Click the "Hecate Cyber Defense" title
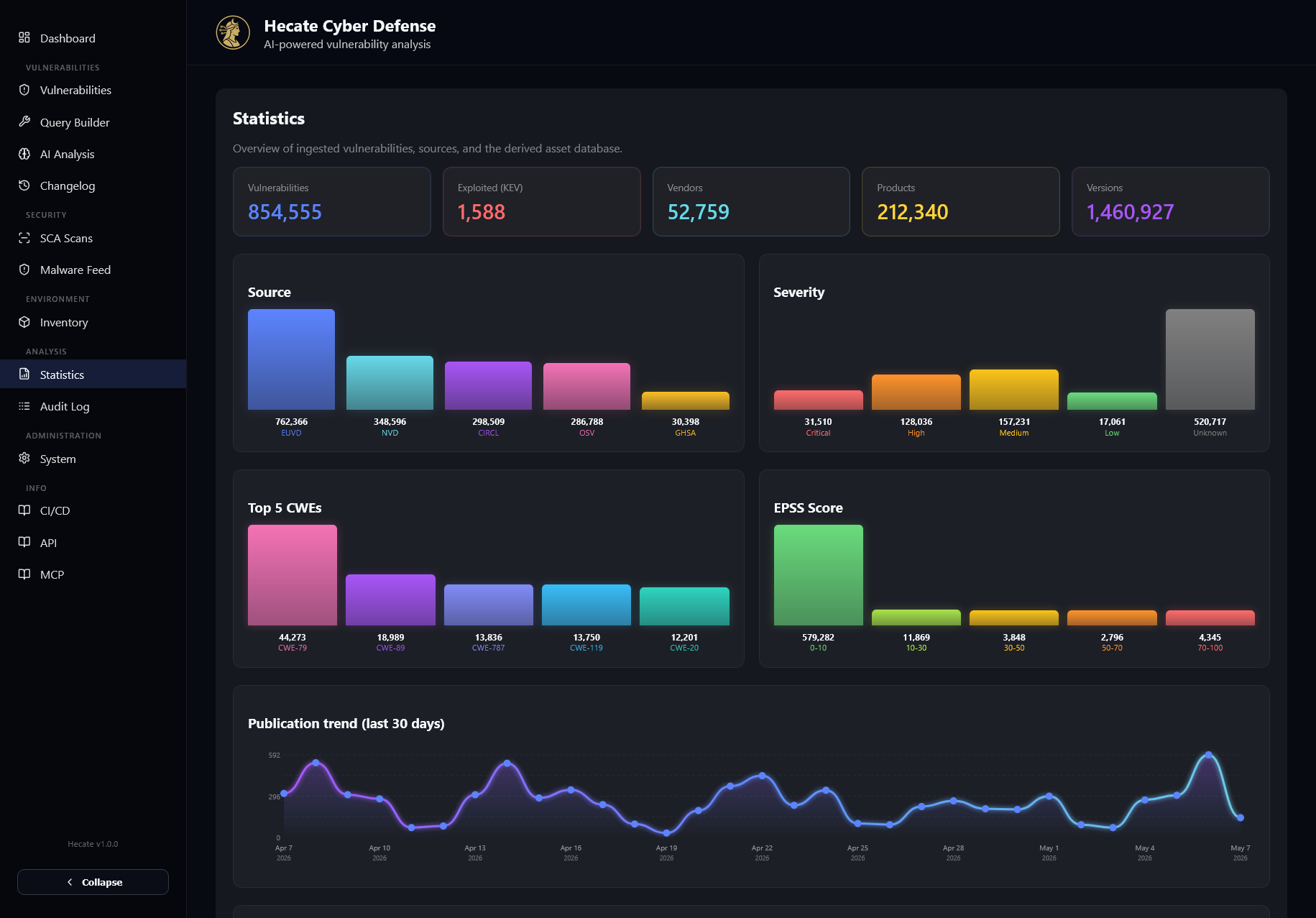This screenshot has width=1316, height=918. 350,26
